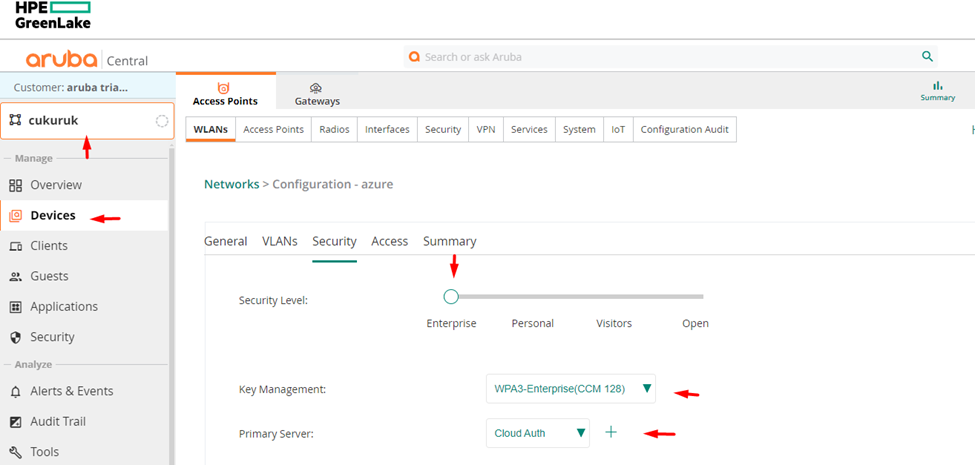This screenshot has width=975, height=465.
Task: Open the Security top tab
Action: point(443,129)
